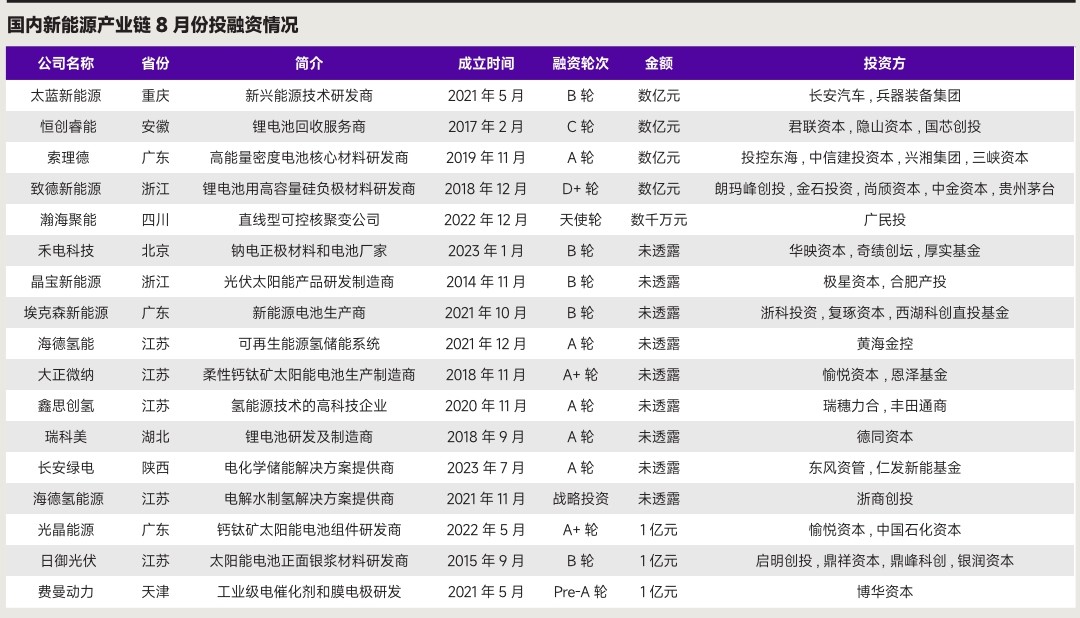The height and width of the screenshot is (618, 1080).
Task: Select the 战略投资 financing round cell
Action: [580, 499]
